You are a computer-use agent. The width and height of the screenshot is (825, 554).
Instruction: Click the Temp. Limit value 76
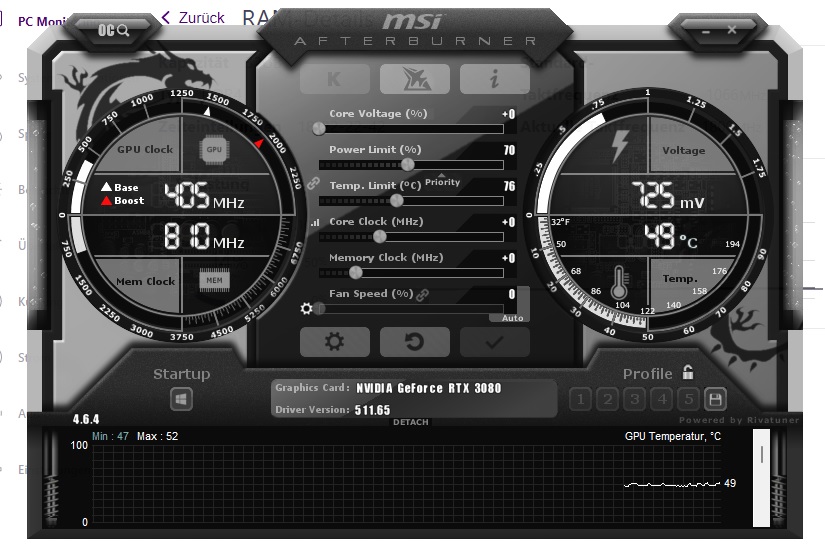(x=509, y=186)
